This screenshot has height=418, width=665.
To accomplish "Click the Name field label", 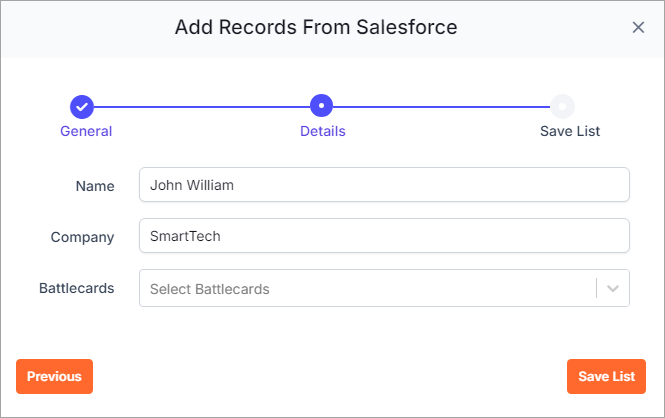I will pos(95,186).
